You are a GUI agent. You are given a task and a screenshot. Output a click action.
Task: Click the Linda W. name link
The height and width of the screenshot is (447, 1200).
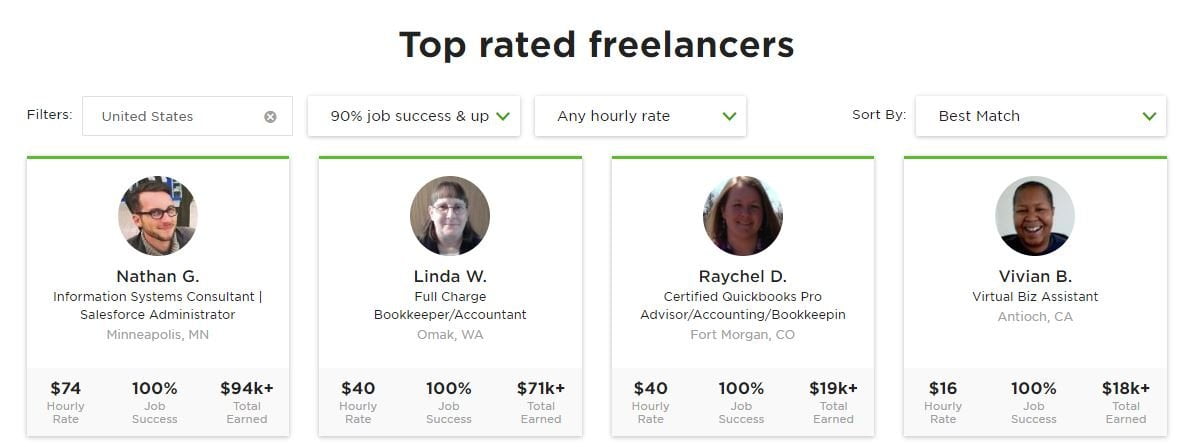[450, 276]
